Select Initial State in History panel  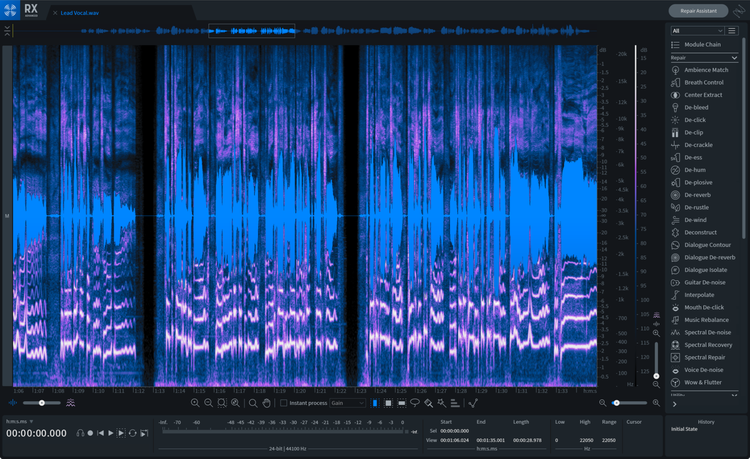tap(686, 429)
